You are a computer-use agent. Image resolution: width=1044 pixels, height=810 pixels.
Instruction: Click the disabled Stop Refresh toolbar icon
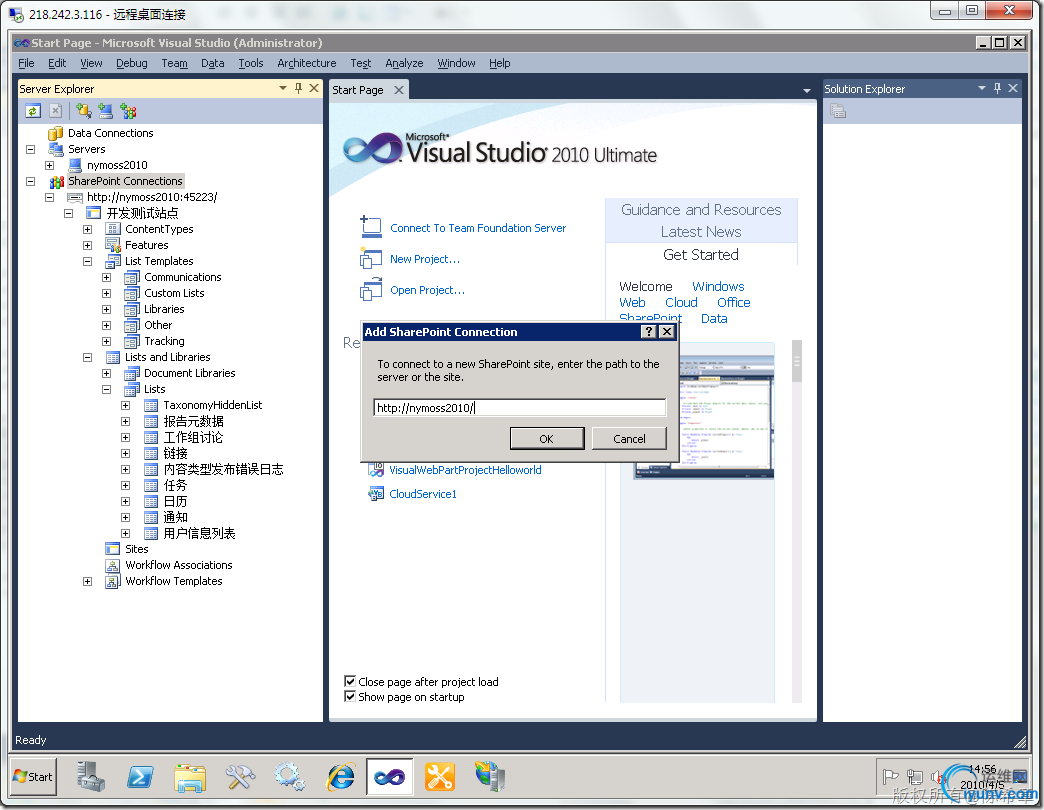point(56,111)
